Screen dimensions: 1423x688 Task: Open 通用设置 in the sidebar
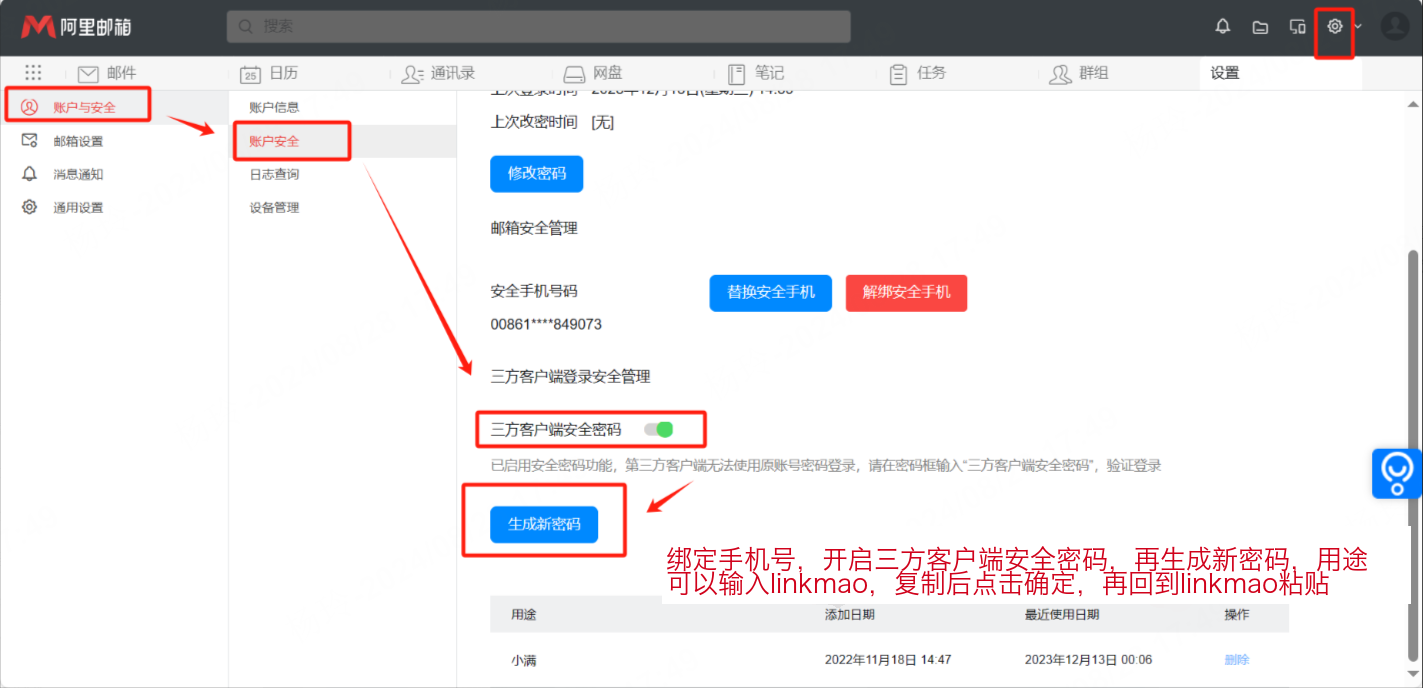click(78, 208)
